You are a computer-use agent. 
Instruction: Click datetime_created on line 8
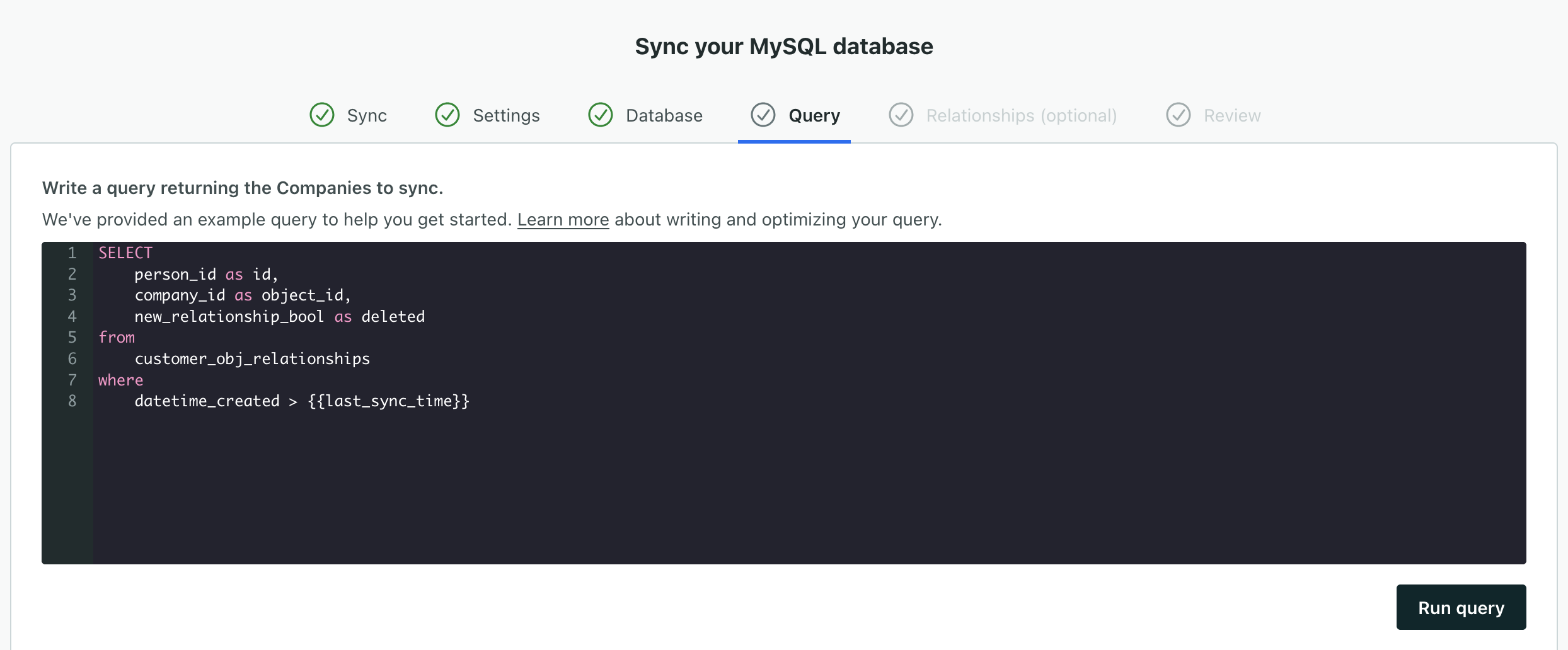207,401
